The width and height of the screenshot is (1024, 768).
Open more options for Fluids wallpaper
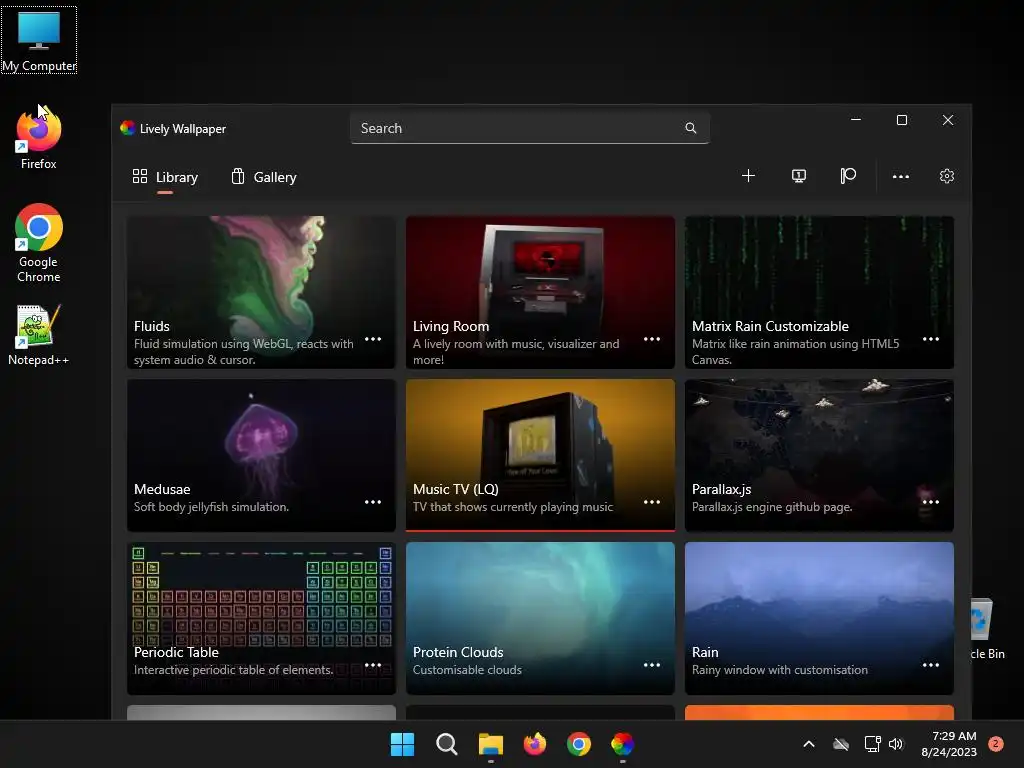373,339
